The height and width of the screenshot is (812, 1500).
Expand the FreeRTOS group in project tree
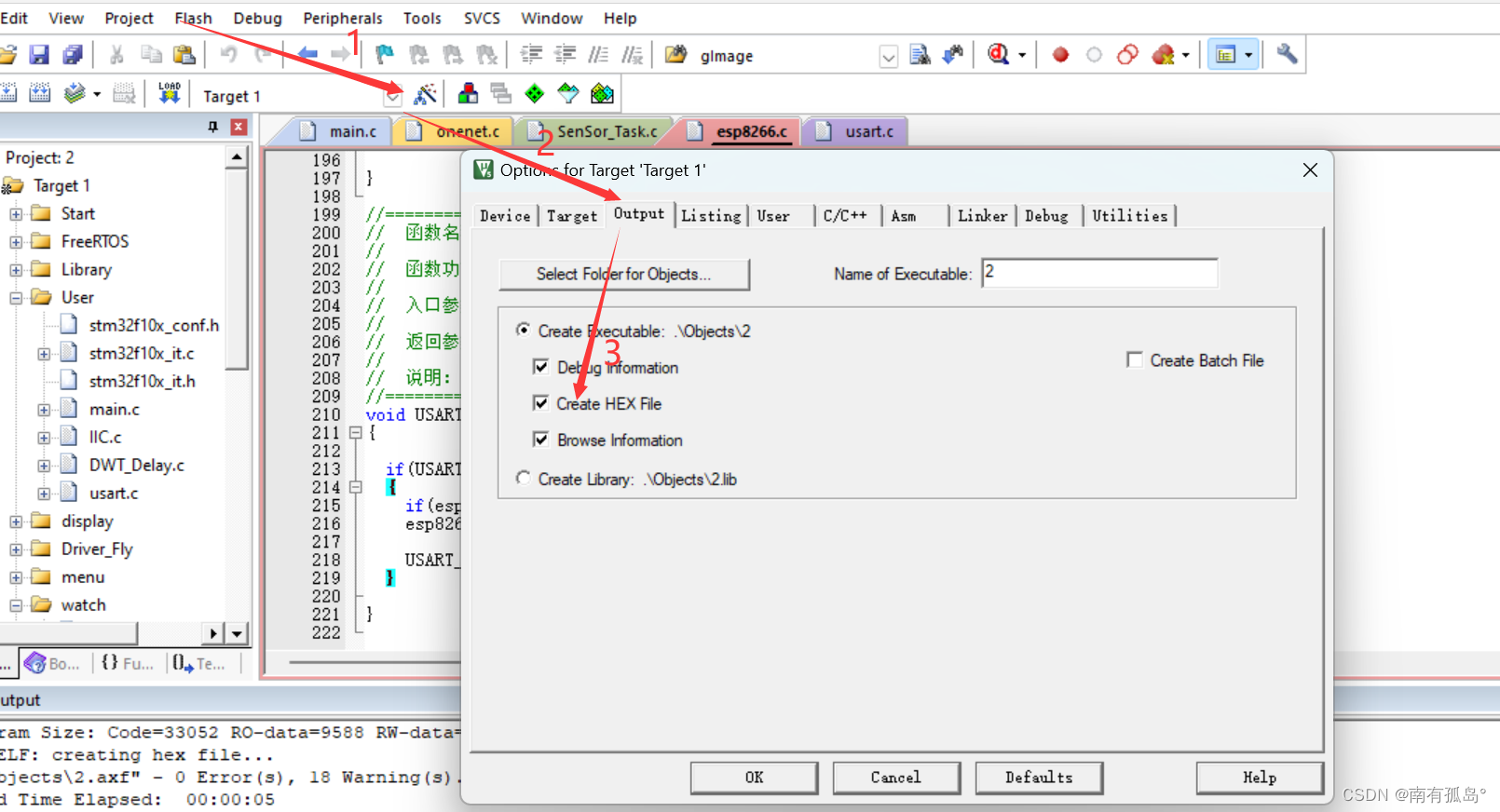point(16,242)
